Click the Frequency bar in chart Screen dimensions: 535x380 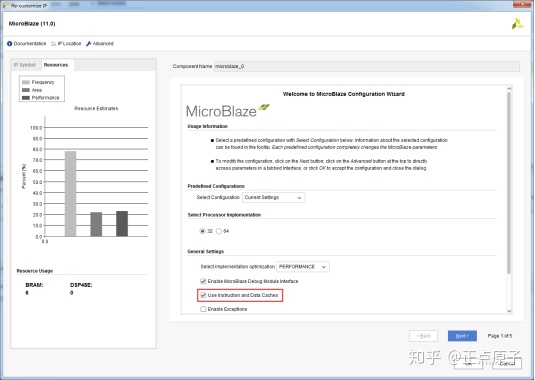pos(71,194)
